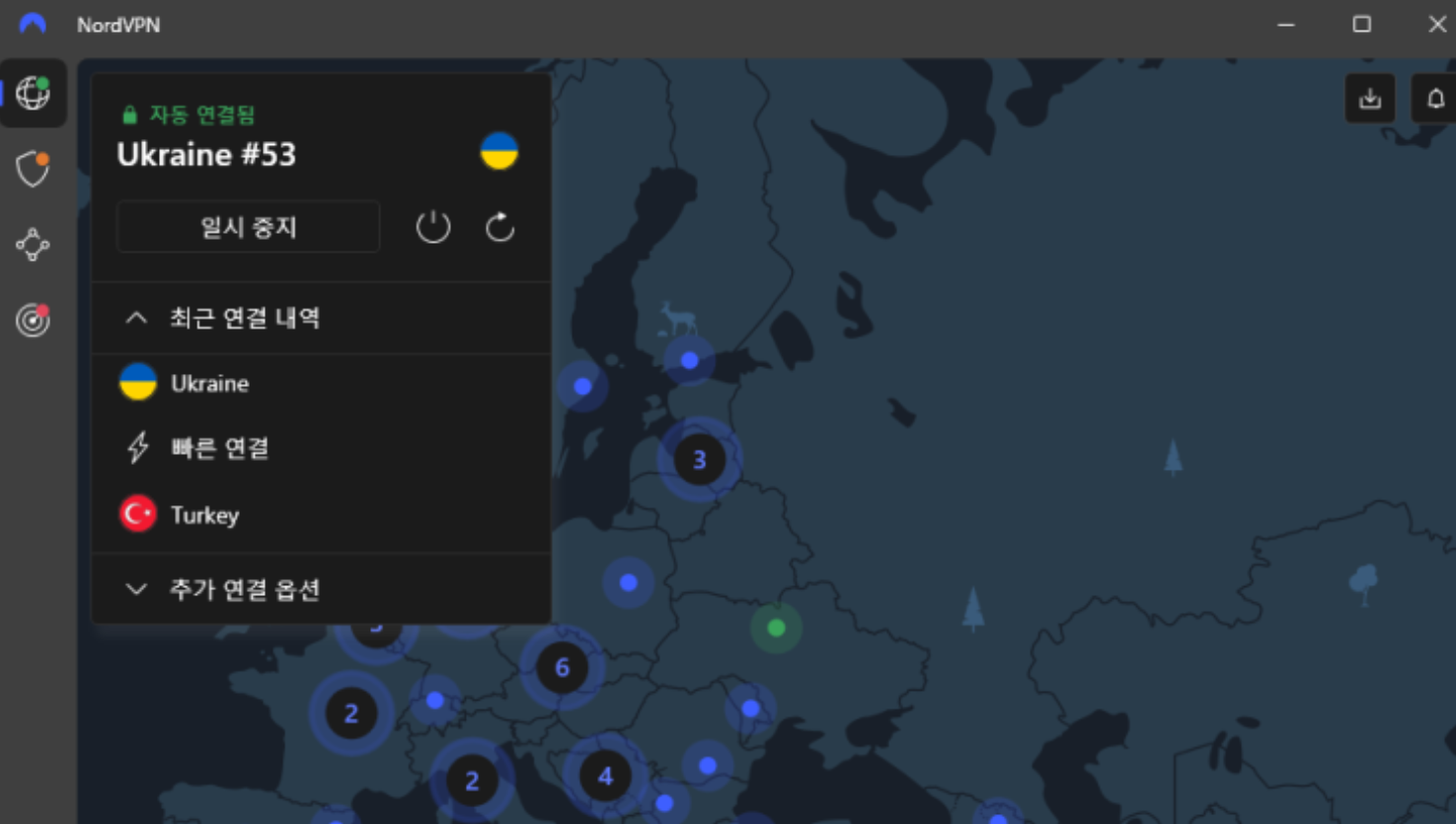Select Ukraine from recent connections list
The height and width of the screenshot is (824, 1456).
tap(321, 383)
